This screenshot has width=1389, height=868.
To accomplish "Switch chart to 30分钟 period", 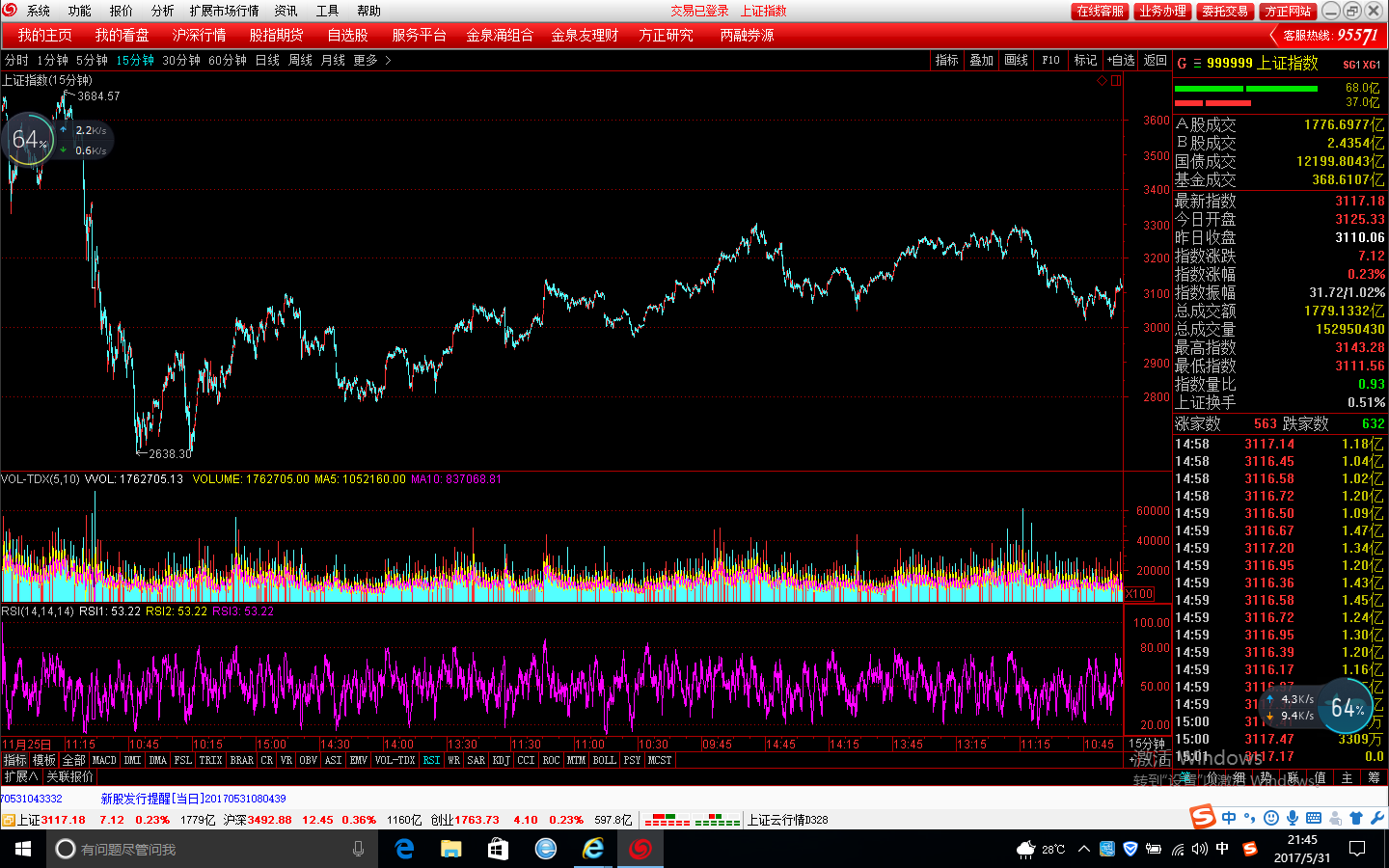I will pos(181,60).
